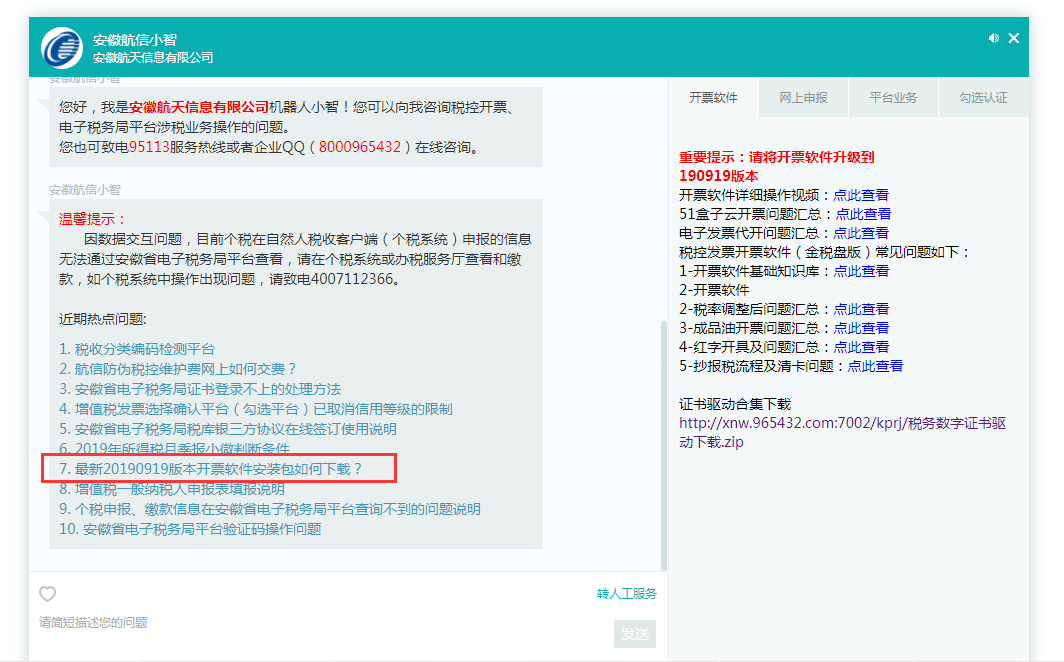1064x662 pixels.
Task: Click the 温馨提示 heading
Action: point(93,219)
